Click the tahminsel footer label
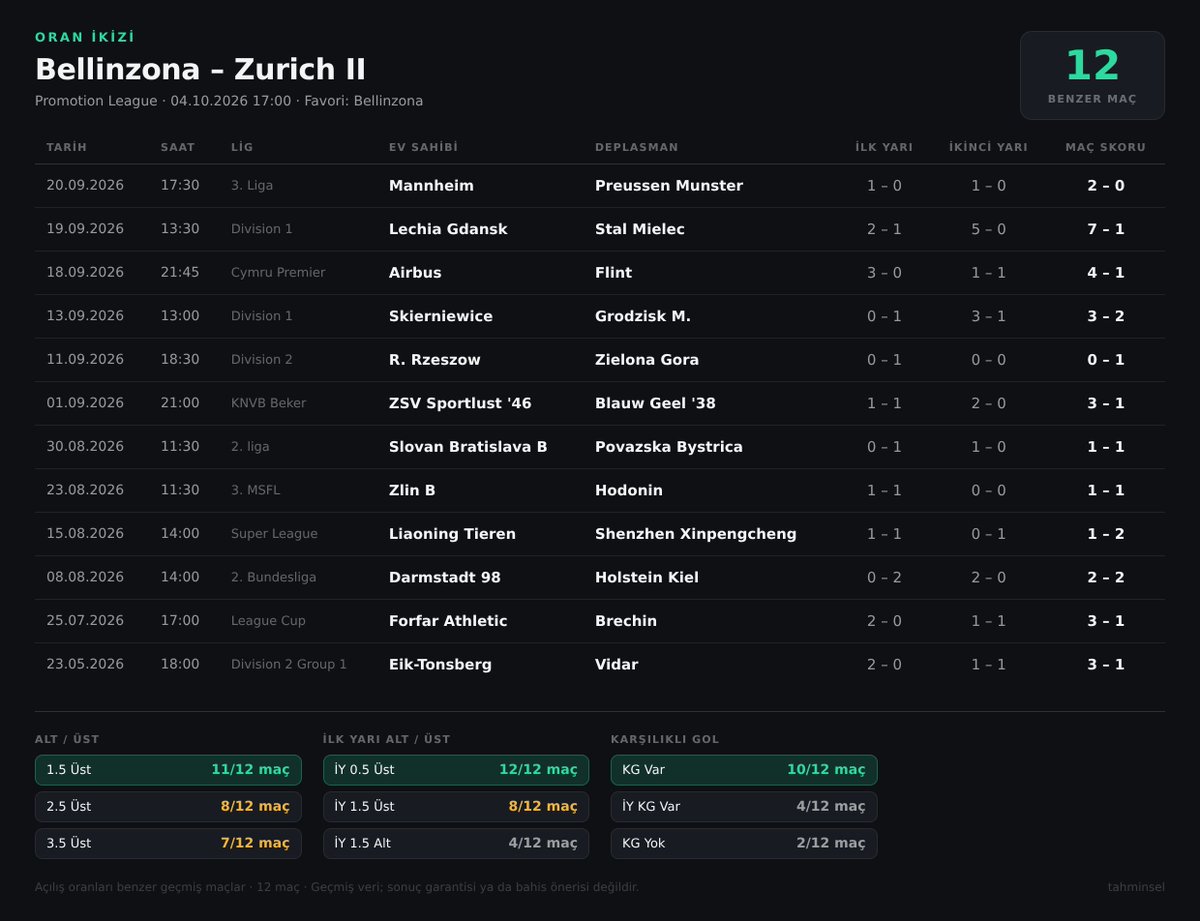This screenshot has height=921, width=1200. (1136, 887)
